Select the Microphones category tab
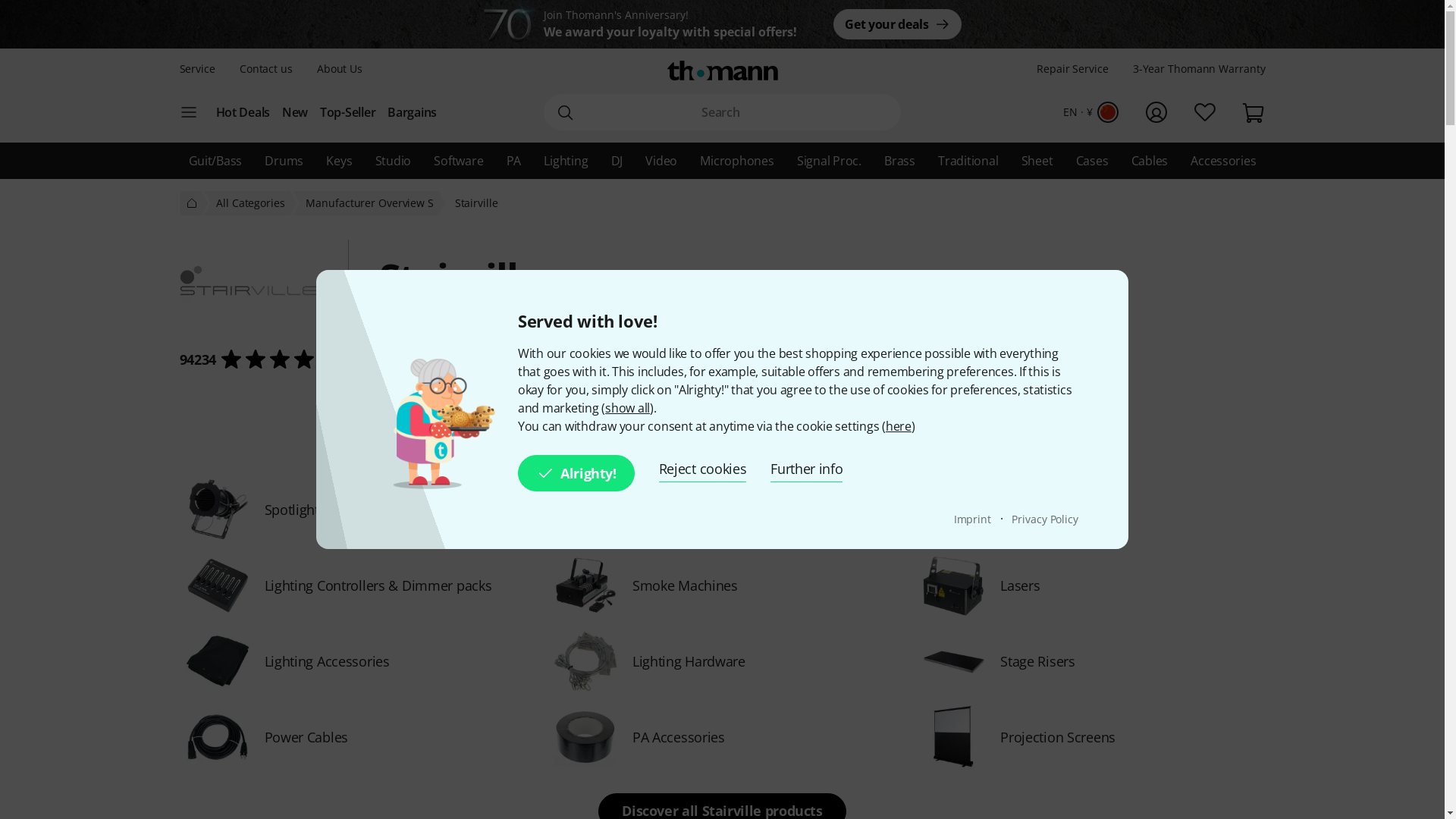Viewport: 1456px width, 819px height. 737,161
